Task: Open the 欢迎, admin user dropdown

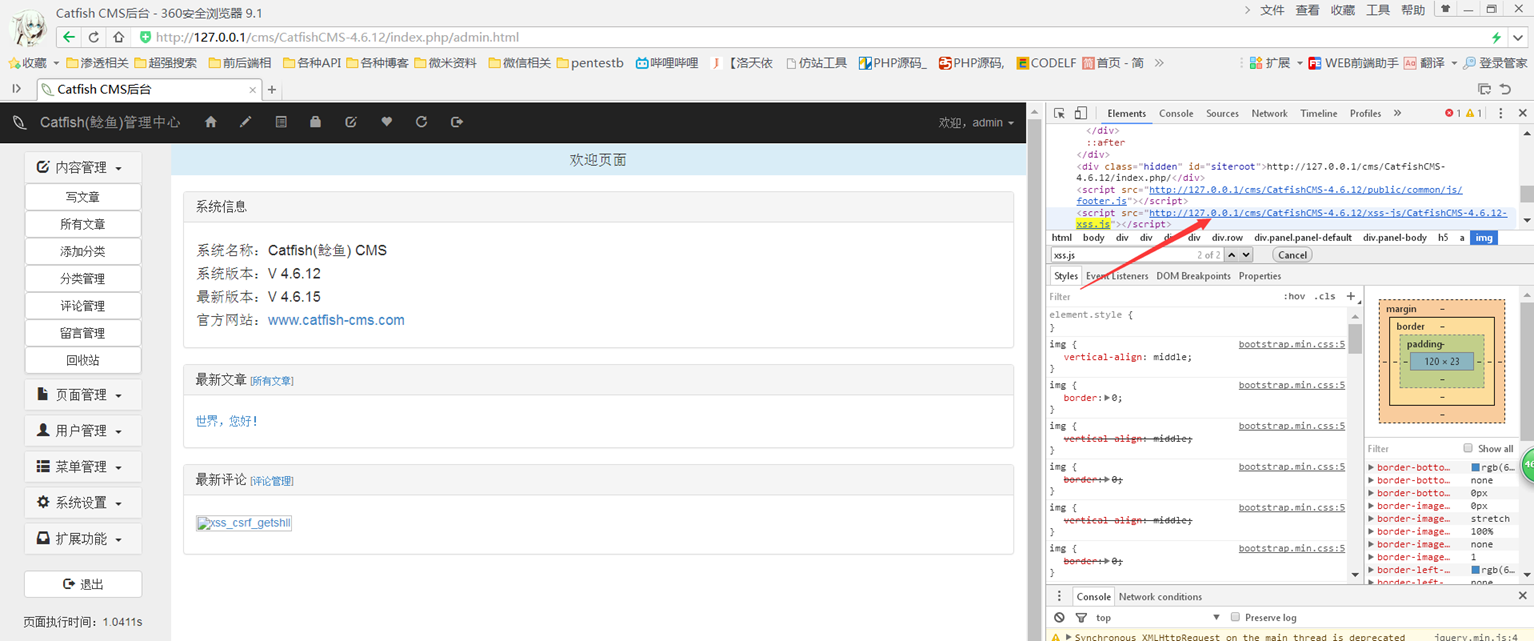Action: 976,122
